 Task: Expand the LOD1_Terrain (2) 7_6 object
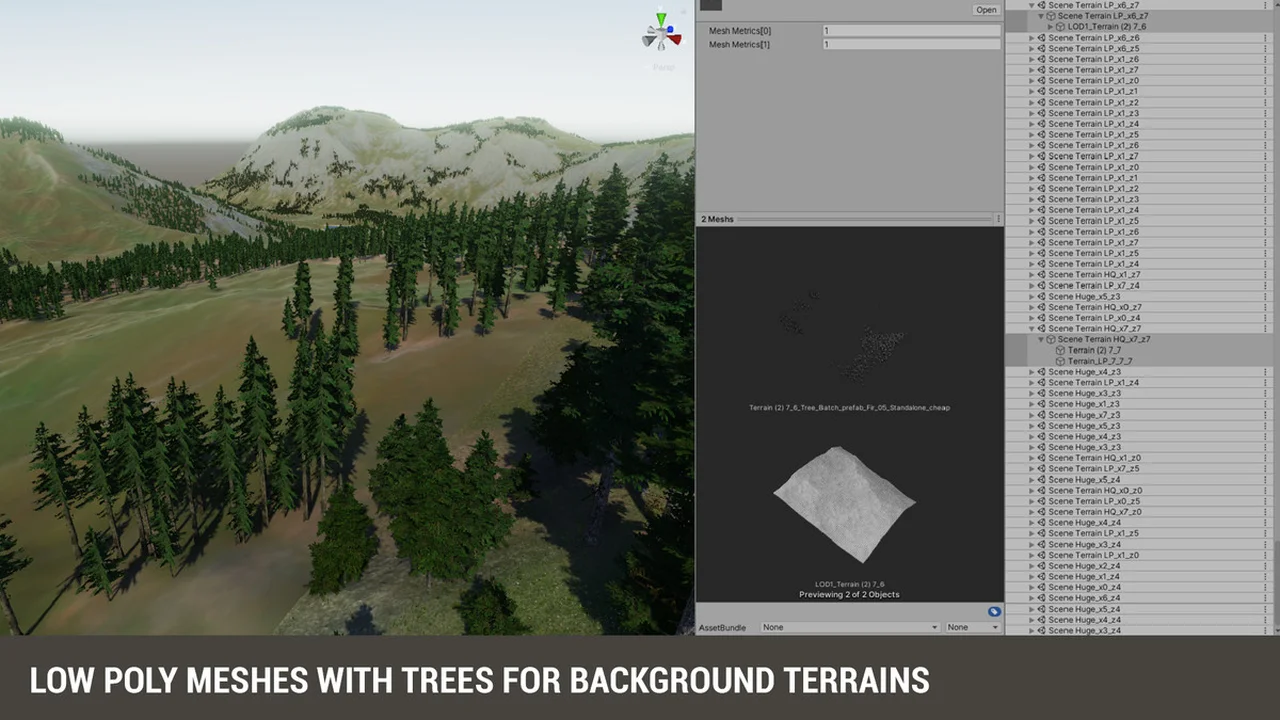point(1049,27)
